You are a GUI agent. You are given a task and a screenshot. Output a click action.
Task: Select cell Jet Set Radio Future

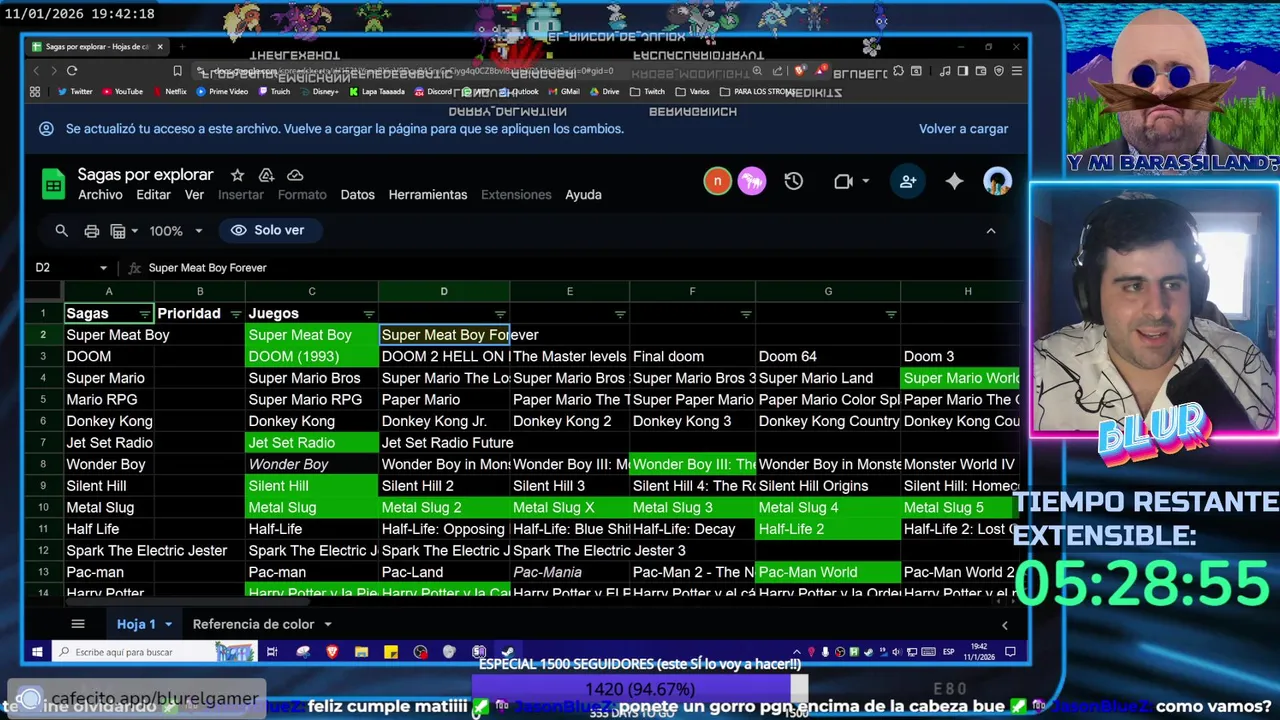[x=444, y=443]
